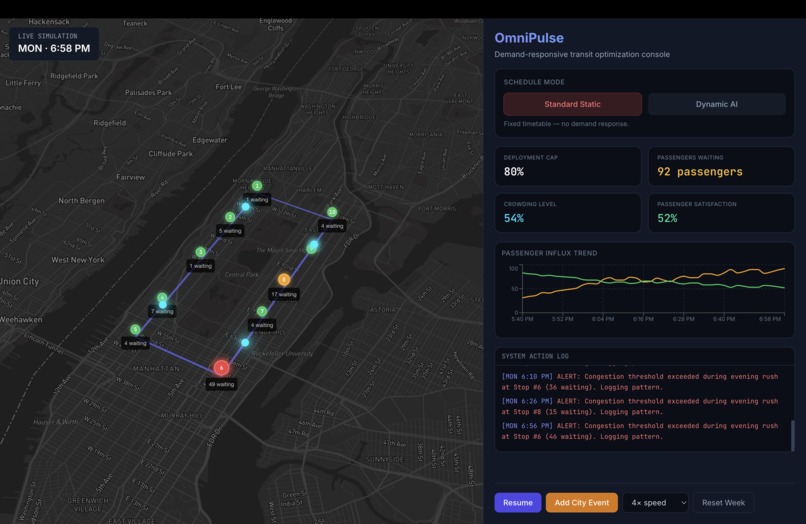Select green stop marker number 3
Viewport: 806px width, 524px height.
click(x=200, y=252)
